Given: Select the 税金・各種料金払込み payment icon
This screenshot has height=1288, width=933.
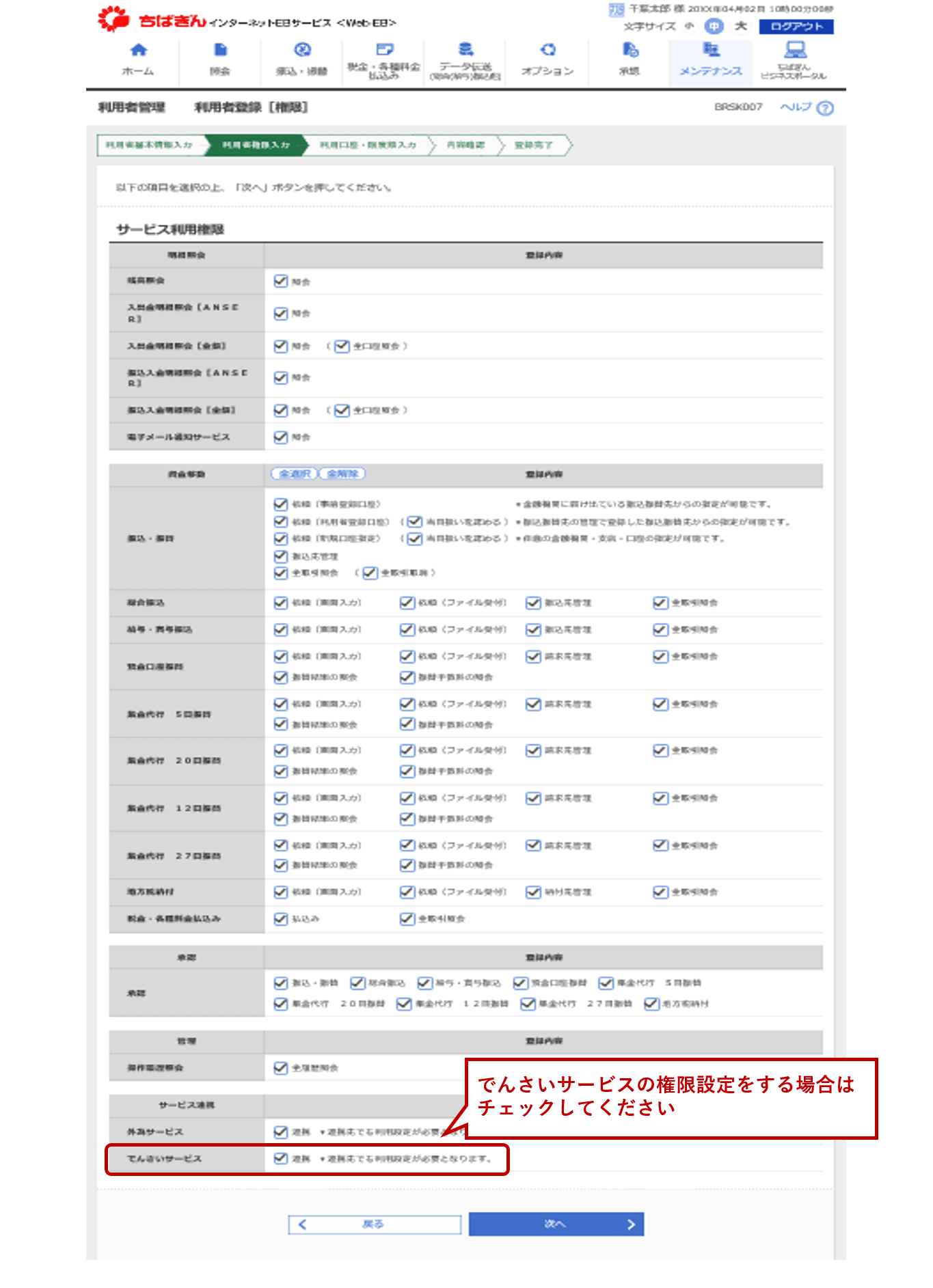Looking at the screenshot, I should click(x=384, y=49).
